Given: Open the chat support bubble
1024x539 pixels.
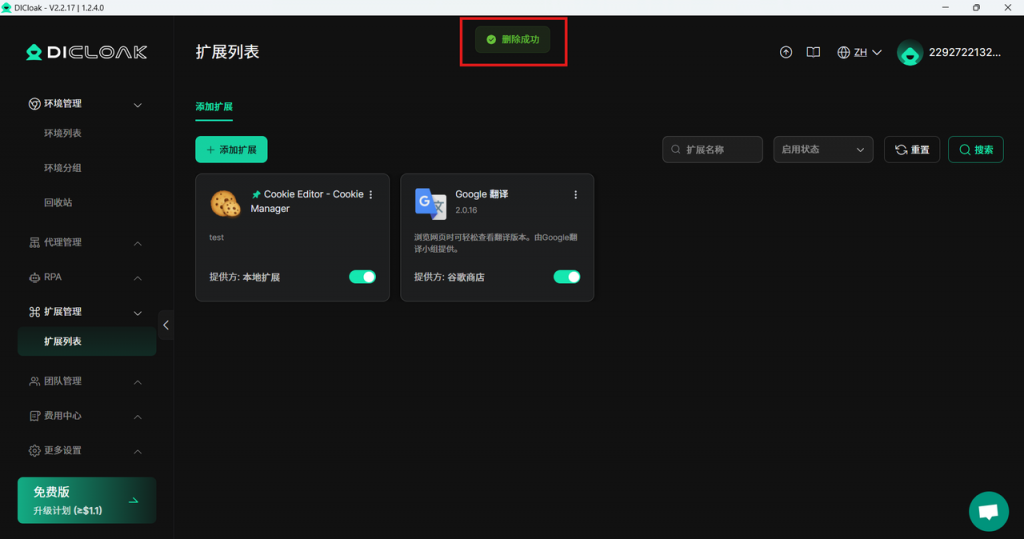Looking at the screenshot, I should coord(988,511).
